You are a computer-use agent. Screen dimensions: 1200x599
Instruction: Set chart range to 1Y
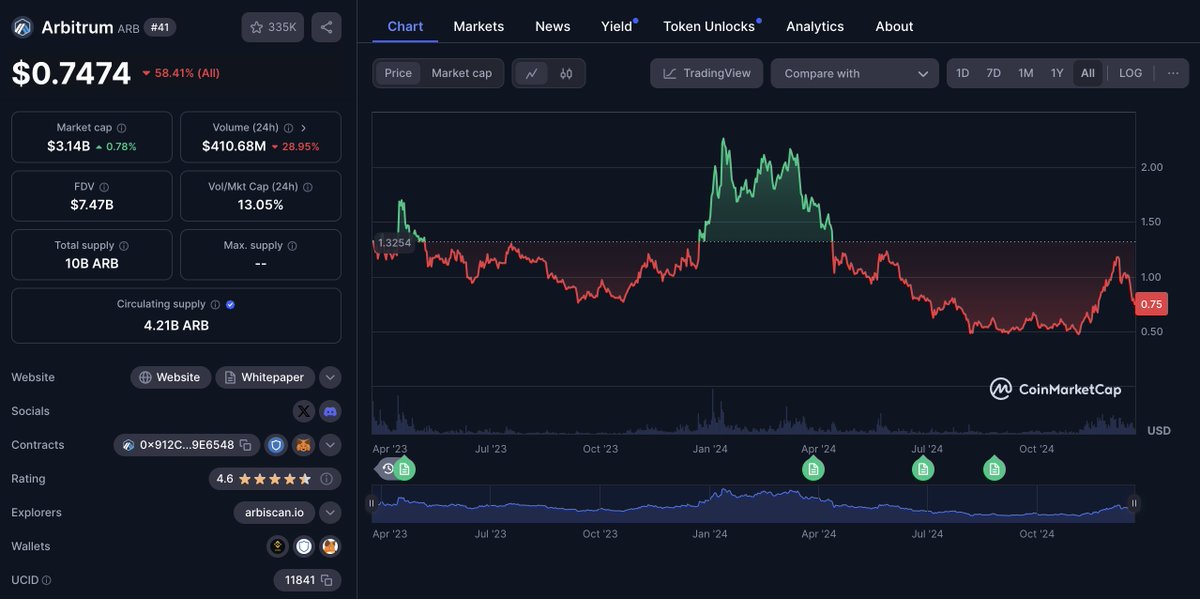1056,73
